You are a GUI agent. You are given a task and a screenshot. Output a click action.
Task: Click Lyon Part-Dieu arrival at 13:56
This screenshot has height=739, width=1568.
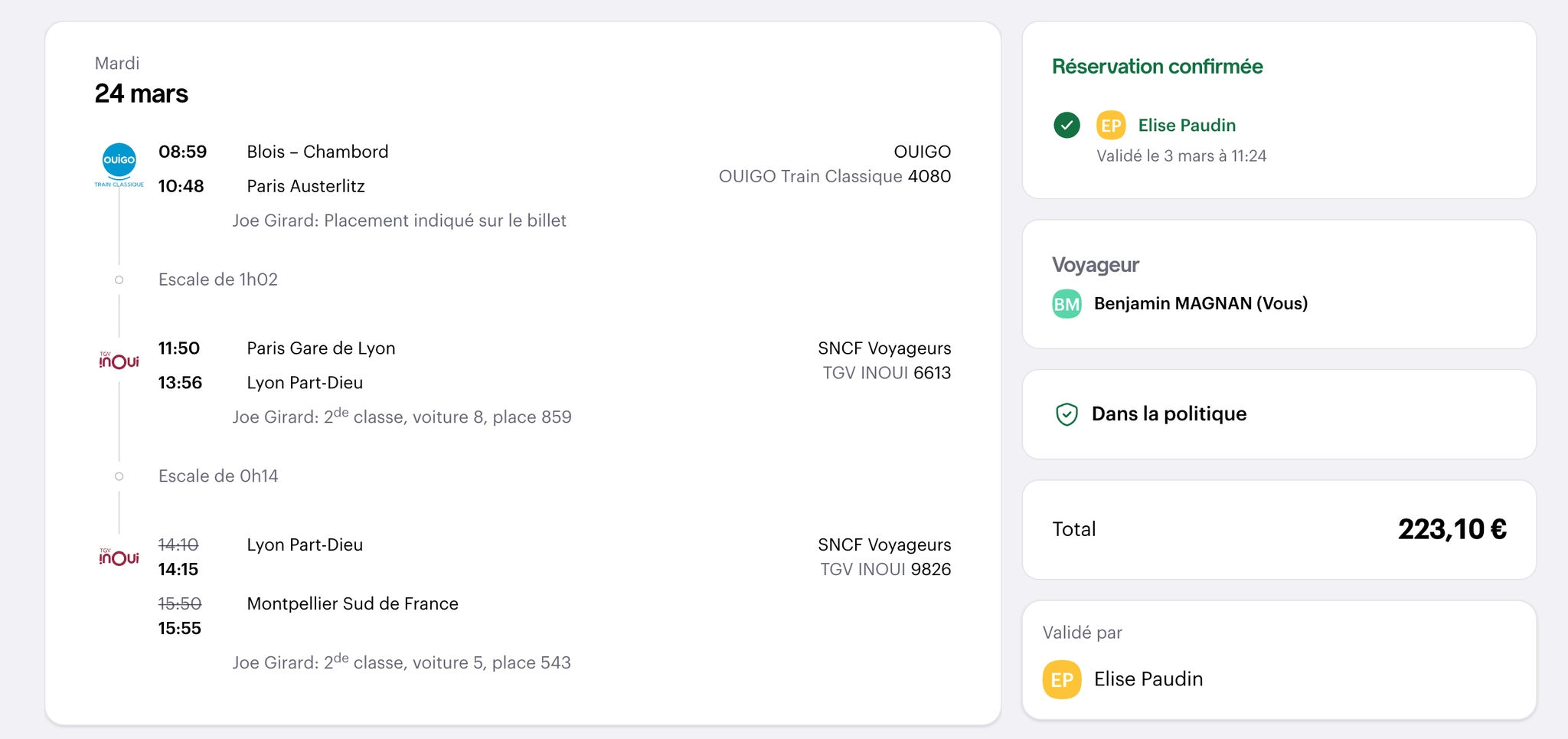pyautogui.click(x=305, y=383)
